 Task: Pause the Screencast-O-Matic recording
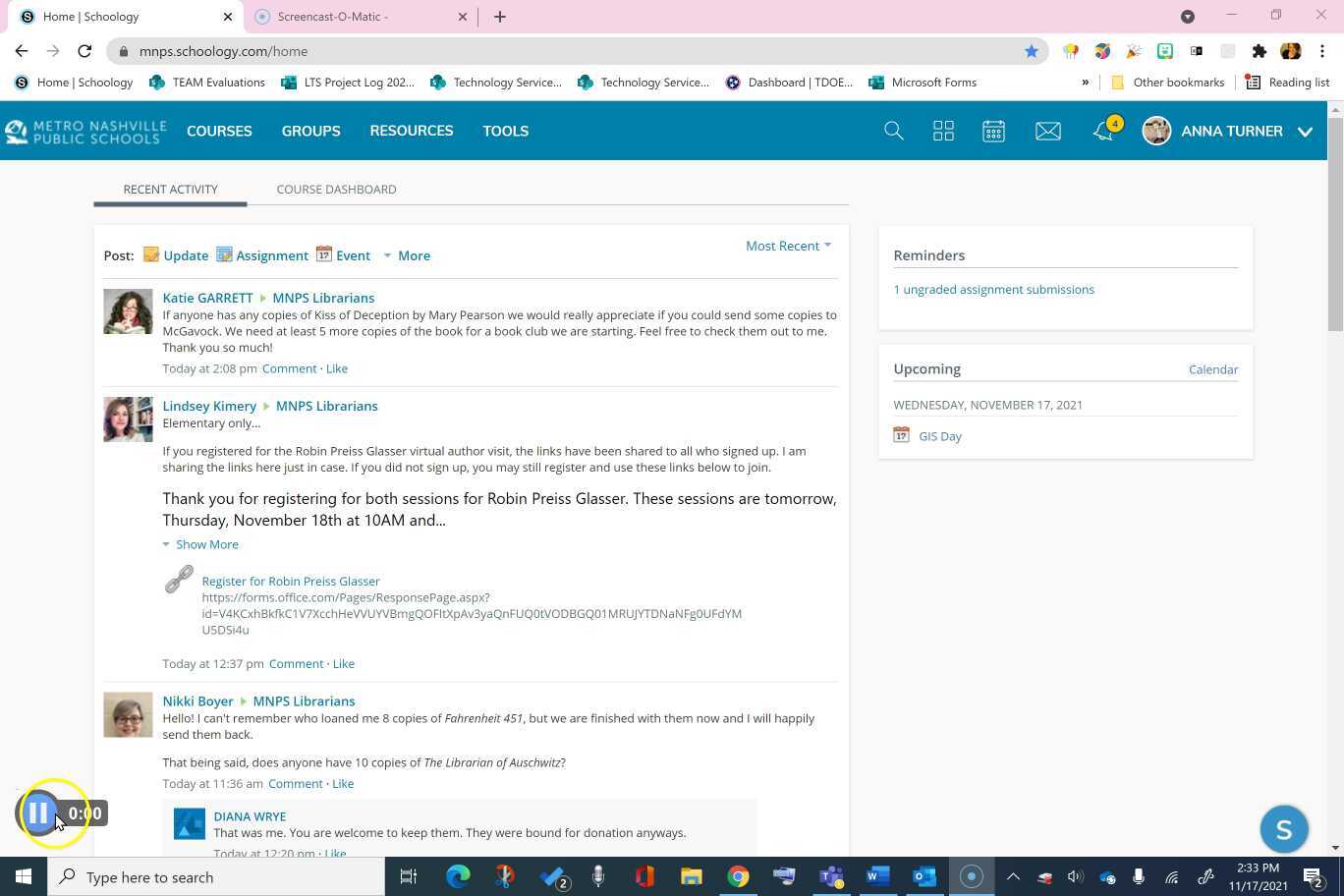[x=39, y=812]
